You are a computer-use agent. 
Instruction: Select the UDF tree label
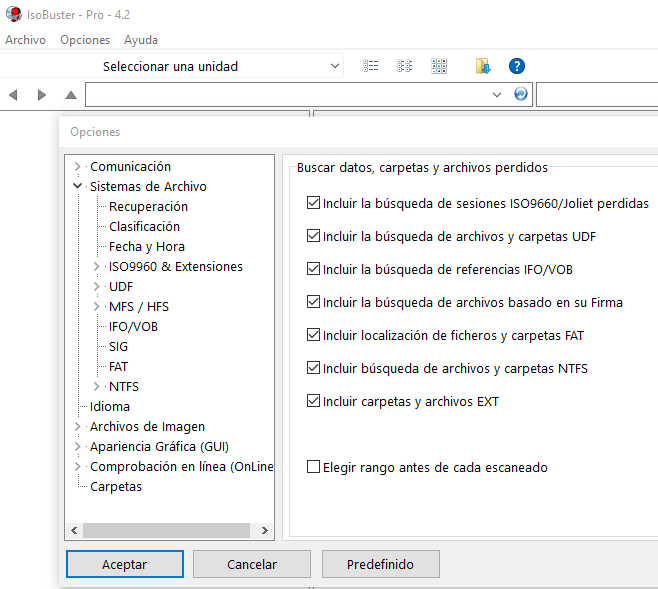tap(121, 287)
